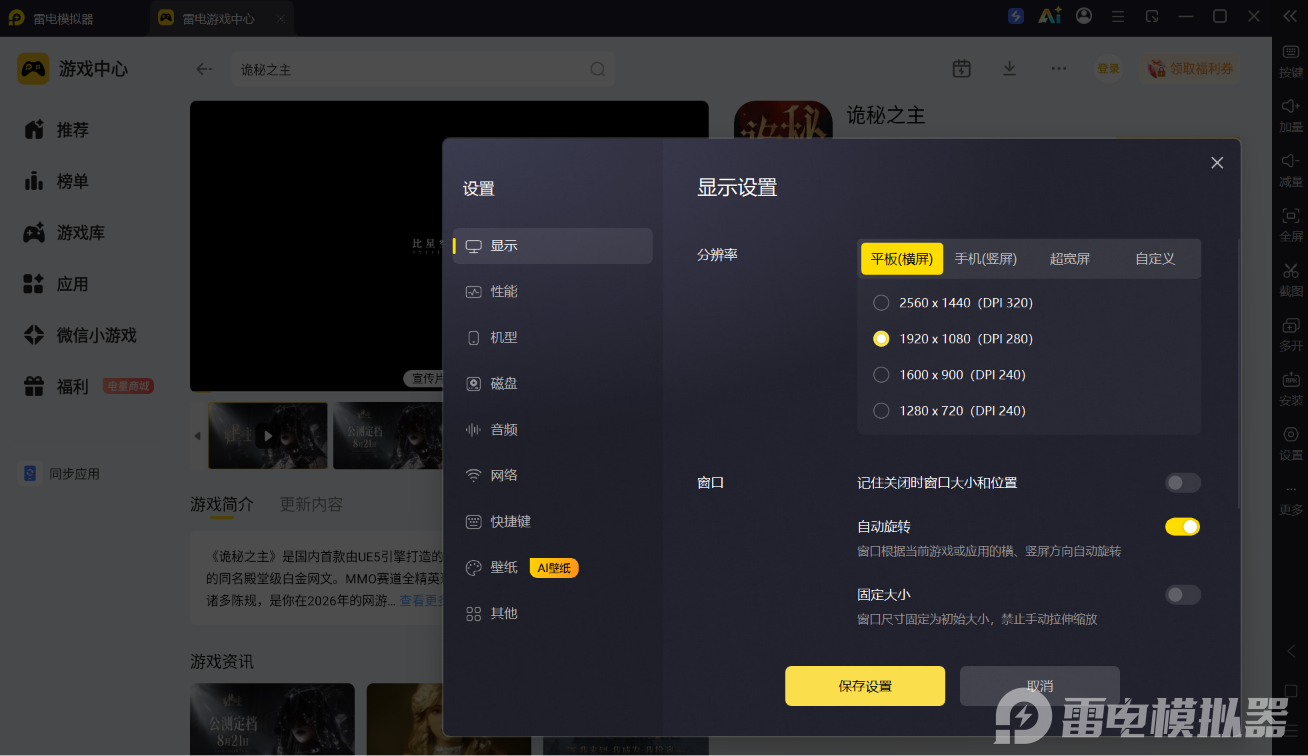Switch to the 游戏简介 tab
Image resolution: width=1308 pixels, height=756 pixels.
pos(222,505)
